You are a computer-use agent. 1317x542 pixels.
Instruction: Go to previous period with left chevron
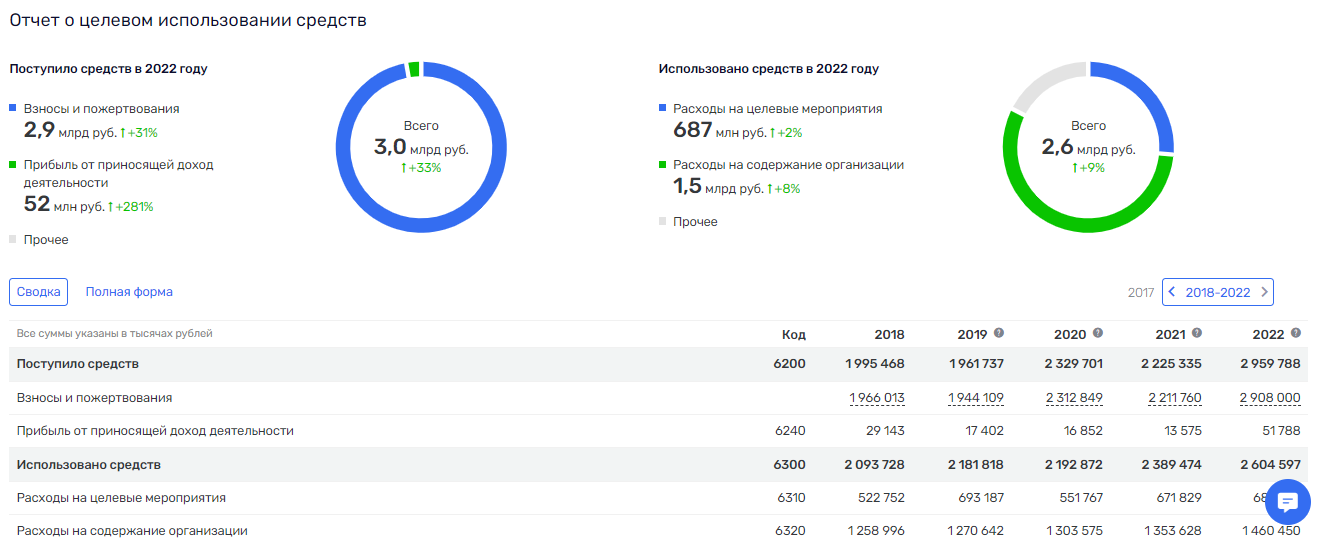pyautogui.click(x=1172, y=292)
